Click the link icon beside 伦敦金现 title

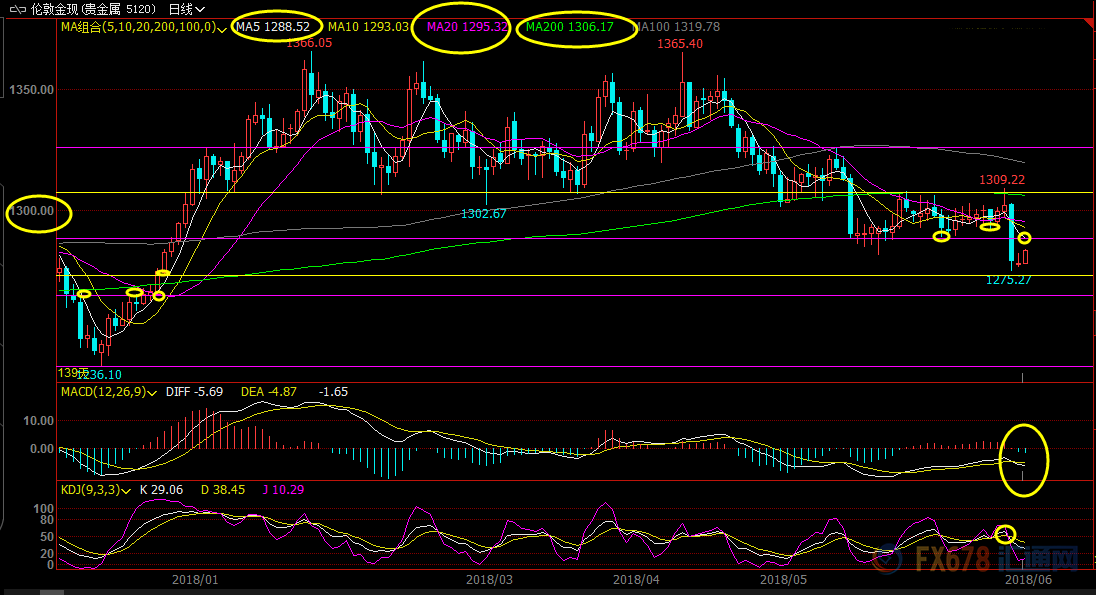[x=18, y=9]
